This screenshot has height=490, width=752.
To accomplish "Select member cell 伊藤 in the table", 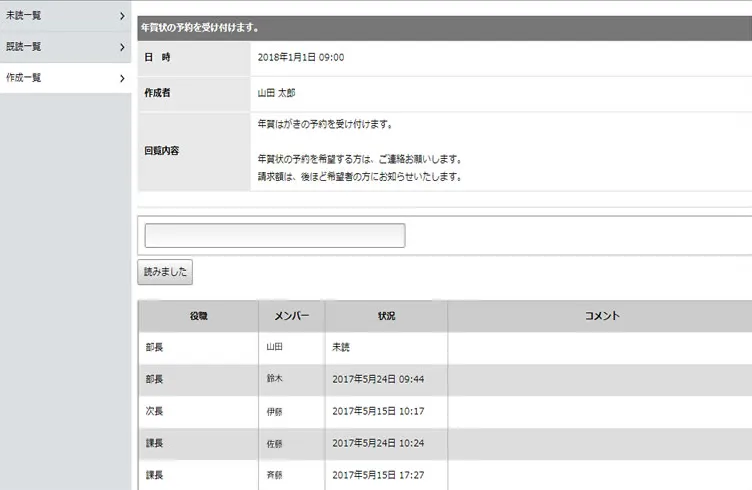I will 292,411.
